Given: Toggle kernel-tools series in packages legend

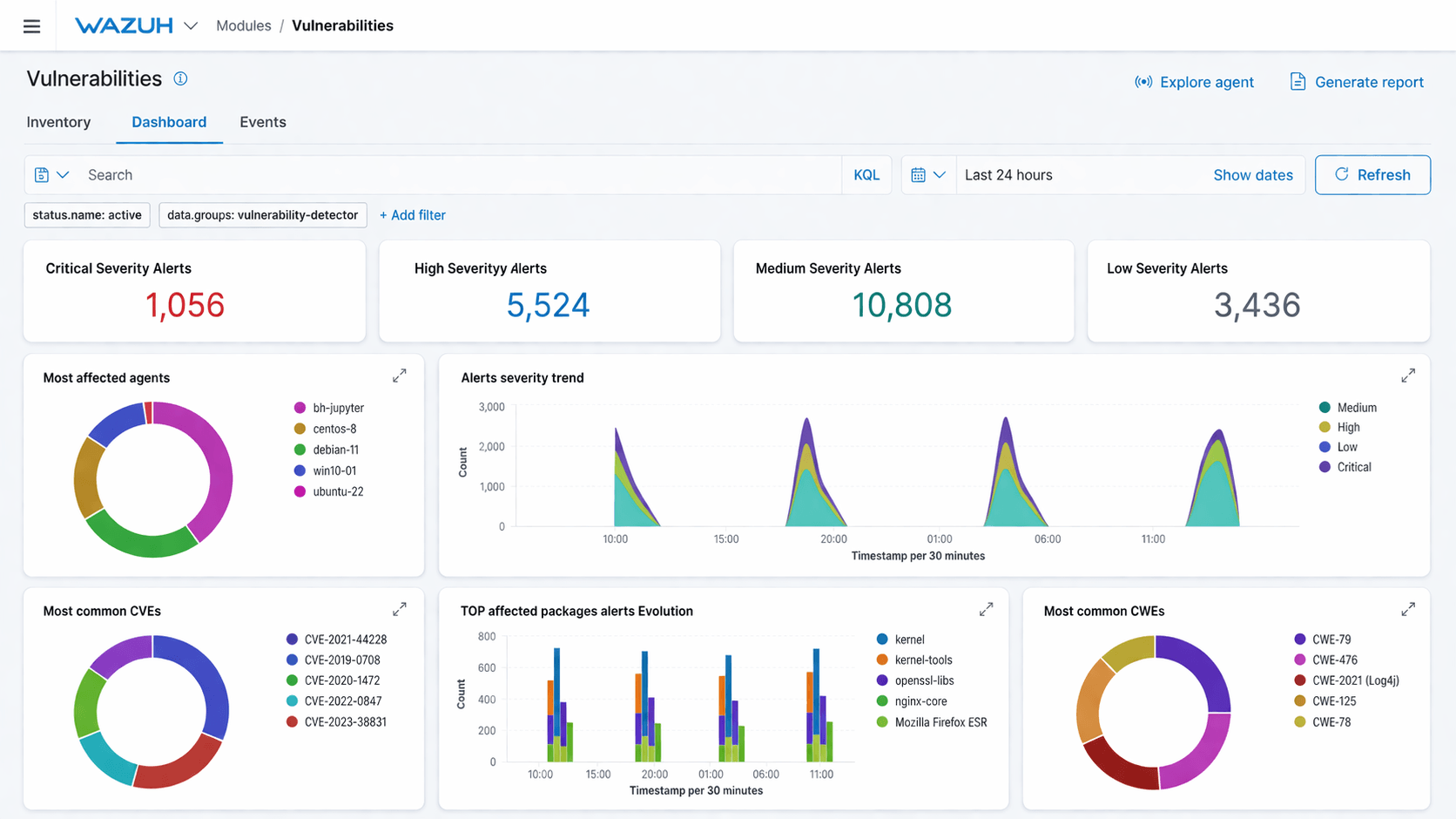Looking at the screenshot, I should pos(923,660).
